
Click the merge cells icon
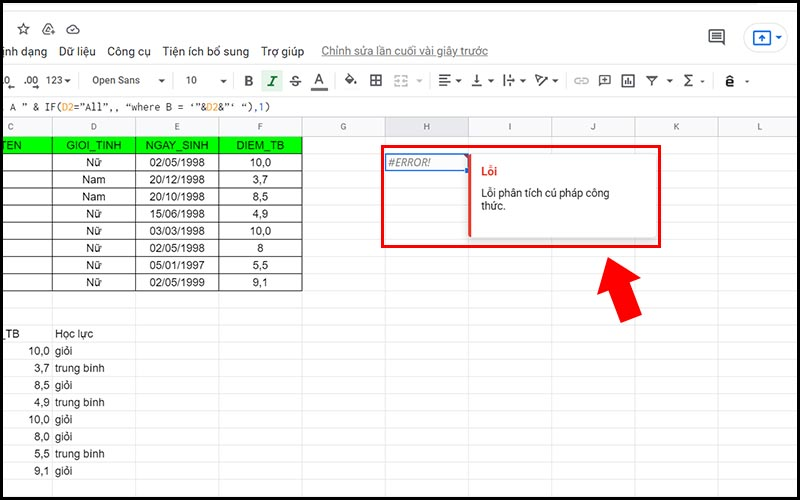point(401,81)
